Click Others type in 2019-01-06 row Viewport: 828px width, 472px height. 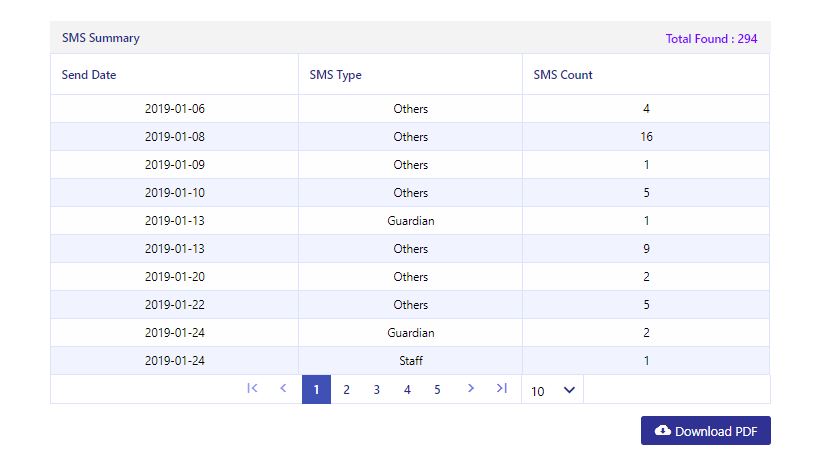(411, 109)
